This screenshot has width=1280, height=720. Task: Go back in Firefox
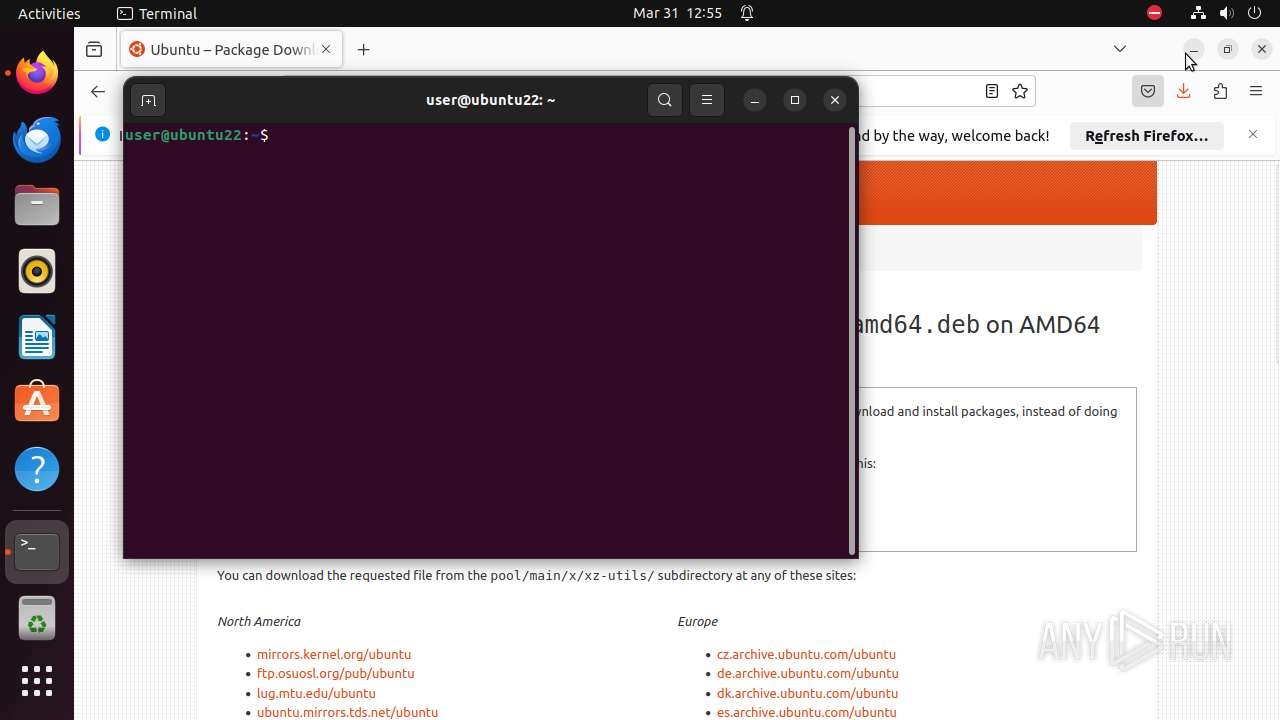click(x=97, y=91)
